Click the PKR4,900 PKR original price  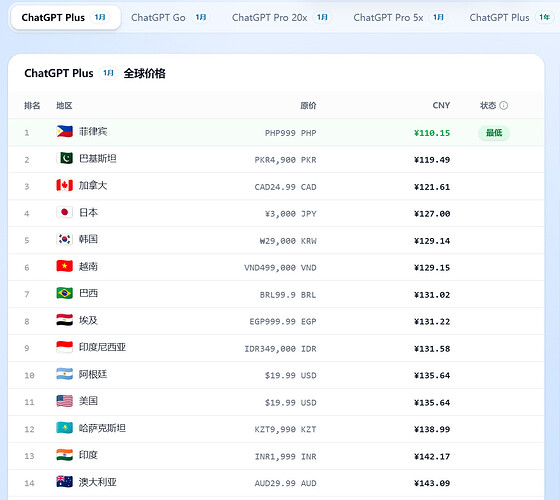pos(285,160)
